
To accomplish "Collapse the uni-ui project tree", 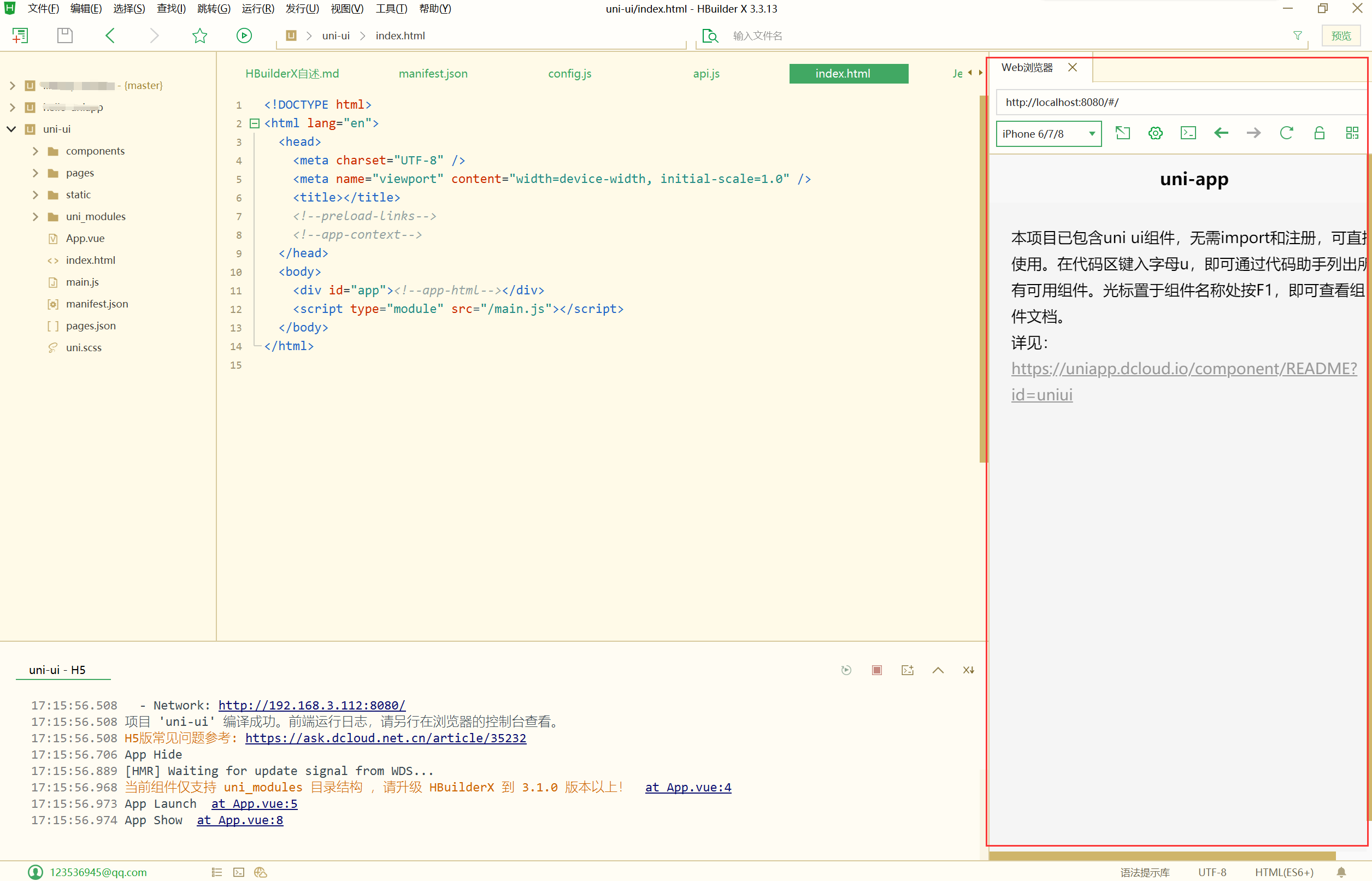I will tap(11, 129).
